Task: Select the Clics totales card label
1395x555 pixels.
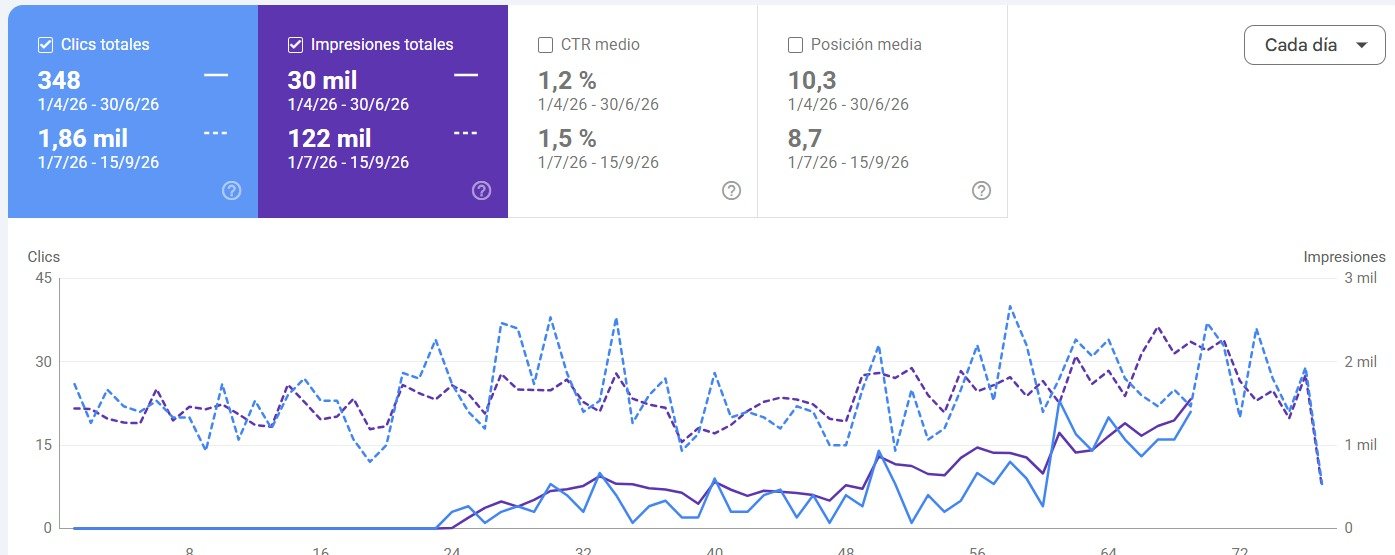Action: click(x=105, y=45)
